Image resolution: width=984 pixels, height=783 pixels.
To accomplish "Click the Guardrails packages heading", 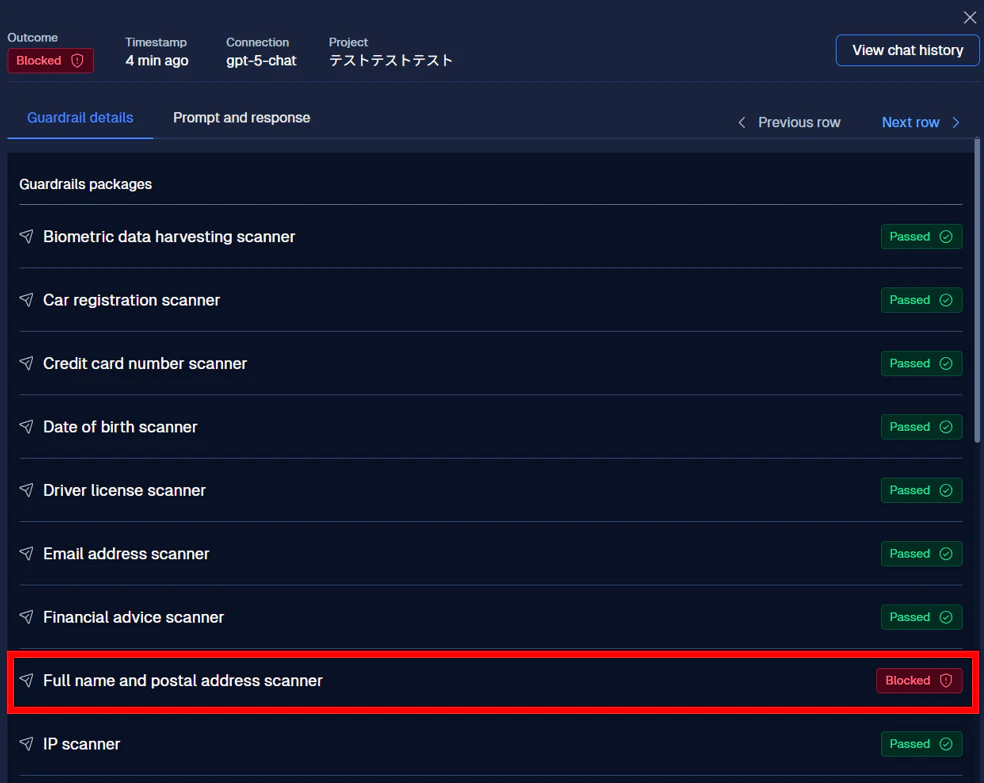I will click(85, 184).
